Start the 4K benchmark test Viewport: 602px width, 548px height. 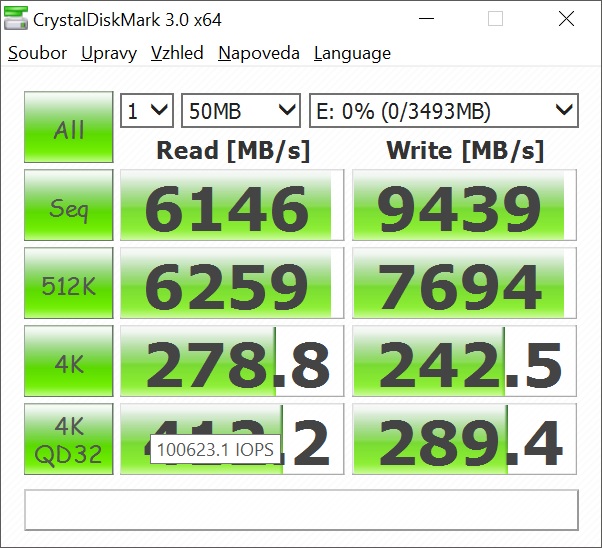[69, 361]
